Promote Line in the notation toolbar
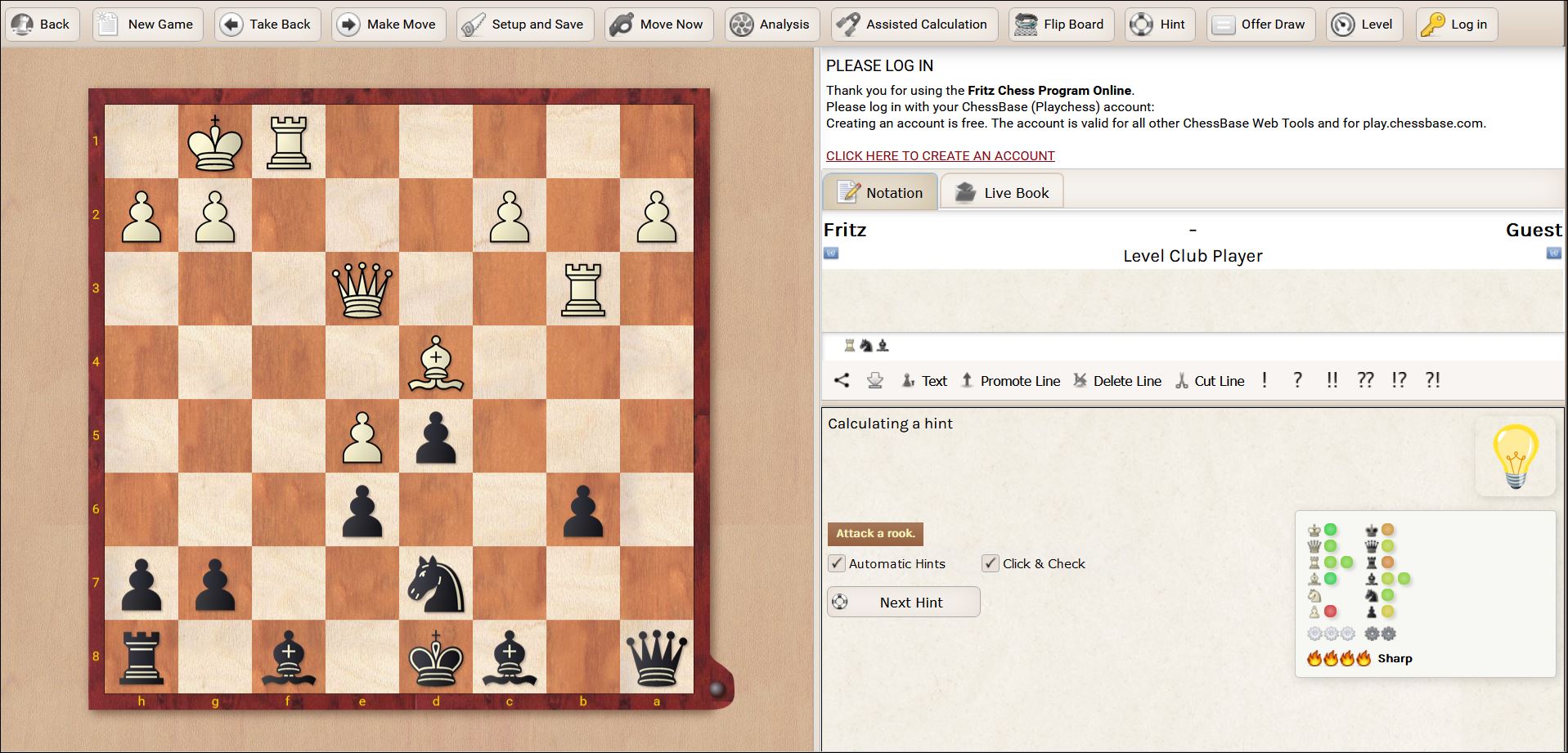Image resolution: width=1568 pixels, height=753 pixels. 1009,380
